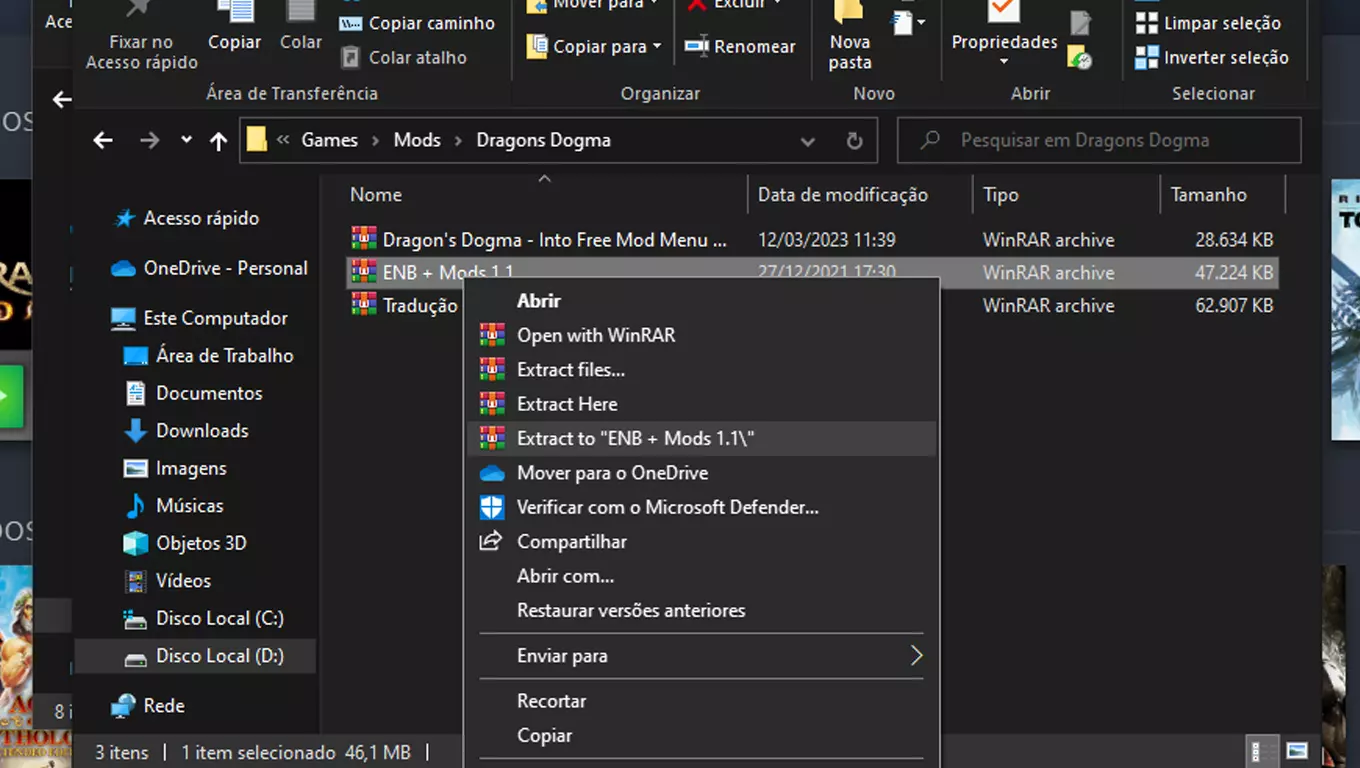Click the WinRAR icon of the Tradução file

(364, 305)
